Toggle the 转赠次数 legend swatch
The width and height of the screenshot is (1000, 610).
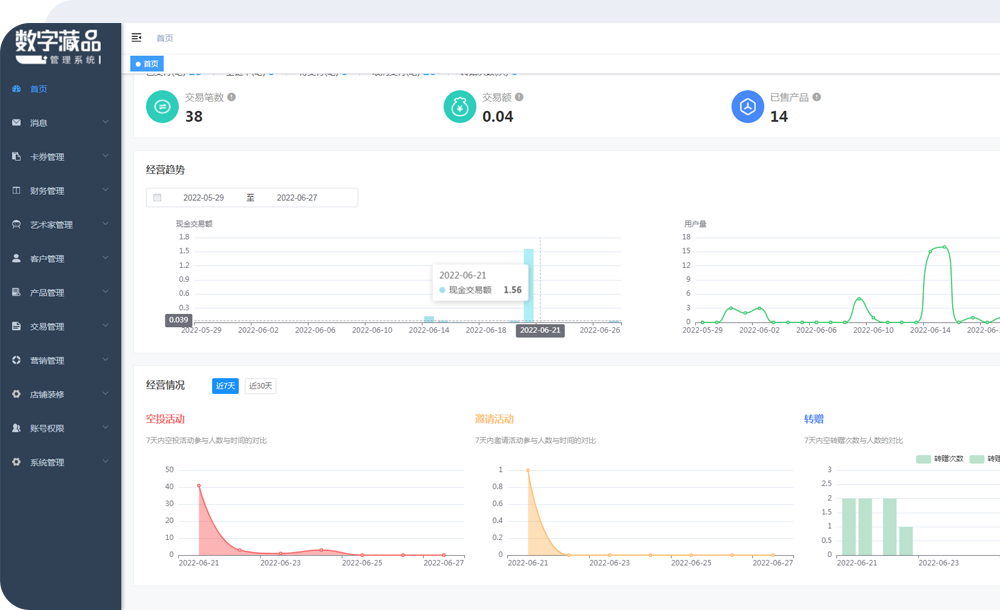923,459
